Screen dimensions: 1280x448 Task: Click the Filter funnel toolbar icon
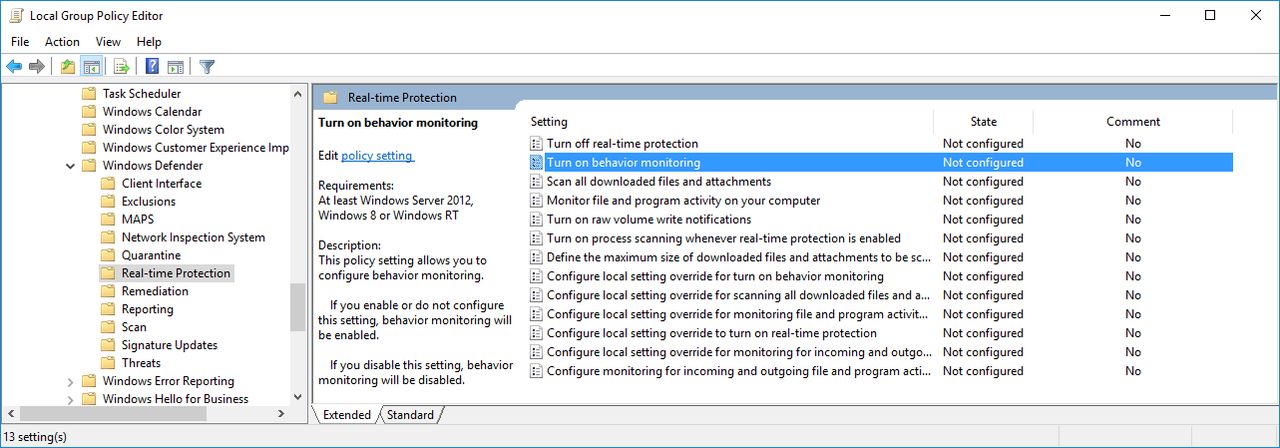pyautogui.click(x=207, y=67)
